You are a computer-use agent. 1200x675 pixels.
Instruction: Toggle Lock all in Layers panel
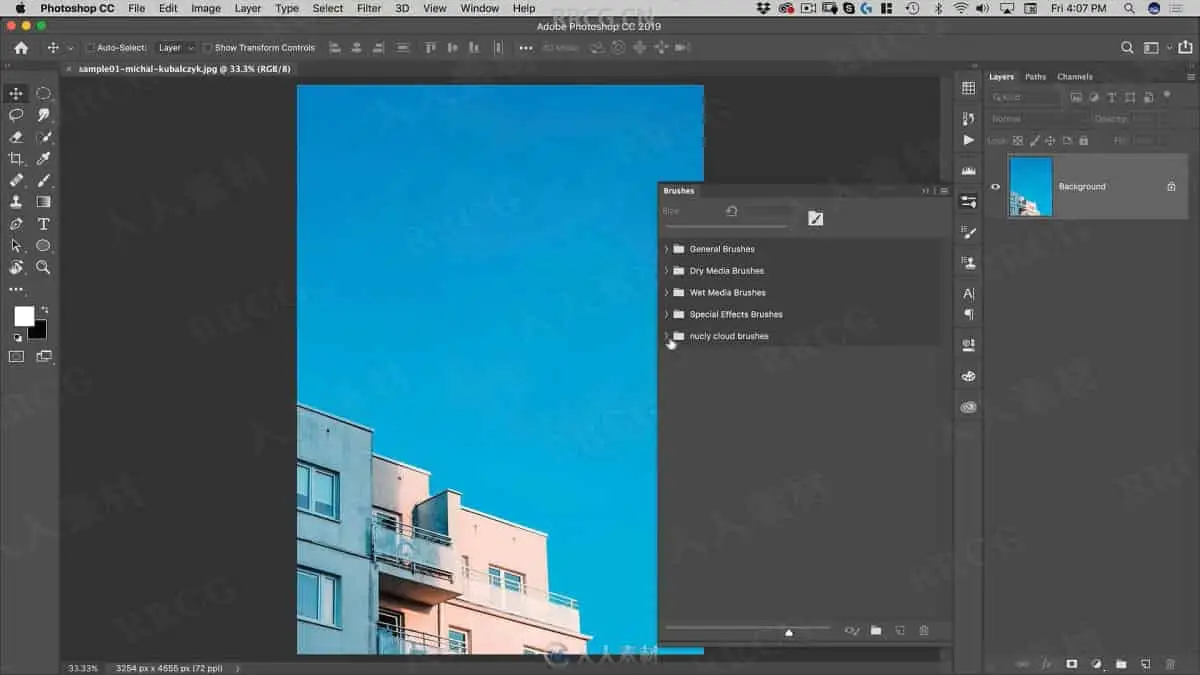click(1083, 141)
